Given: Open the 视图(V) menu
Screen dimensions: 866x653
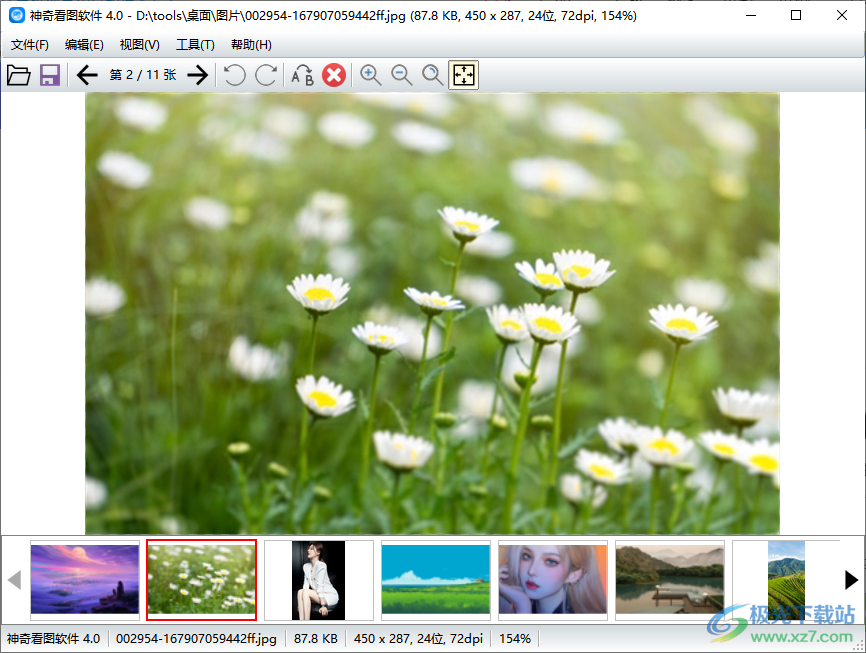Looking at the screenshot, I should click(140, 45).
